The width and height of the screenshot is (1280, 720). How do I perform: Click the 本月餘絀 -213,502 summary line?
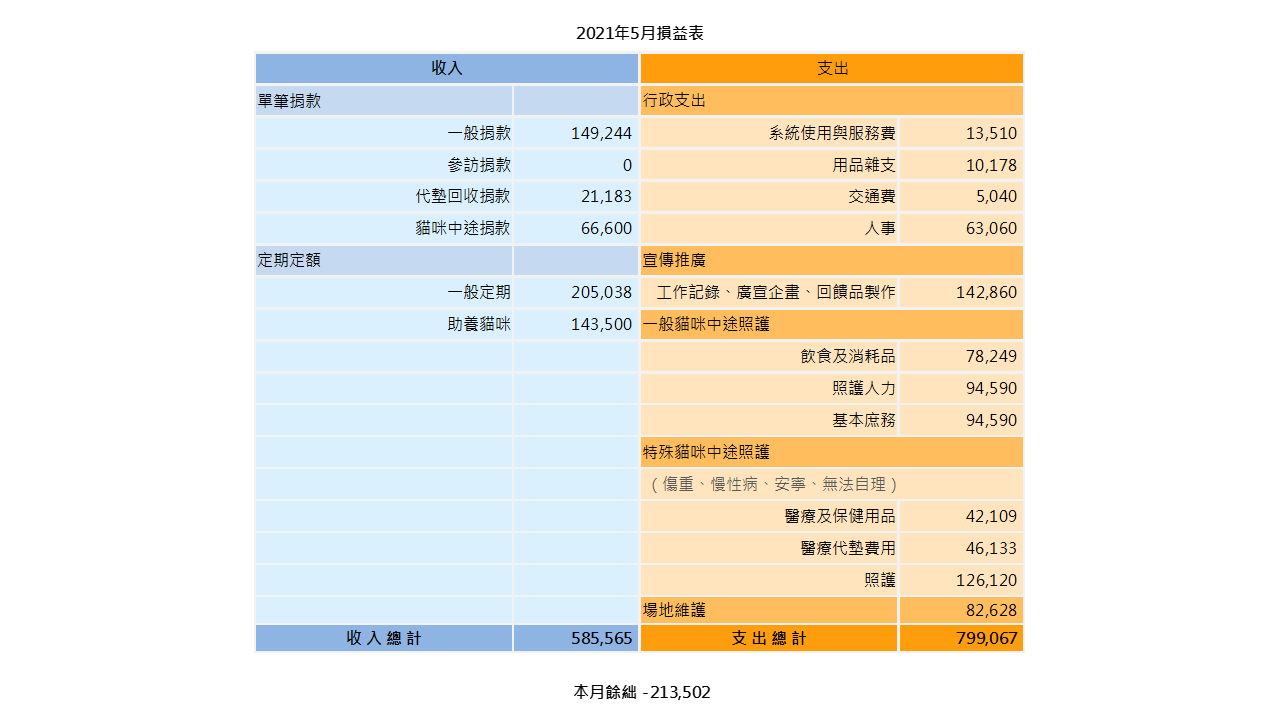[642, 692]
